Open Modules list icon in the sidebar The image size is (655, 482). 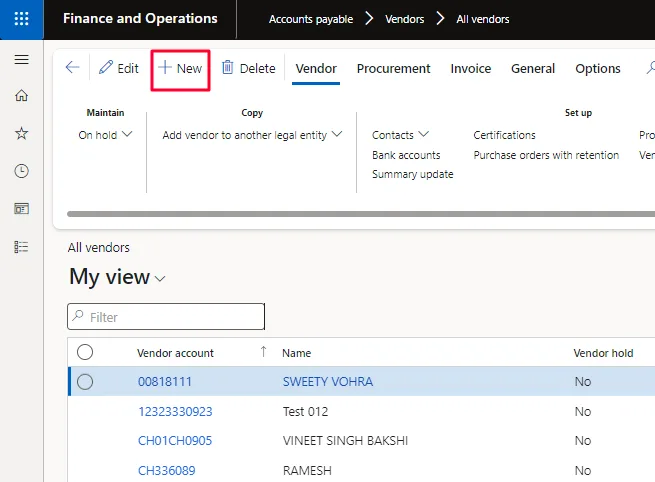coord(21,247)
